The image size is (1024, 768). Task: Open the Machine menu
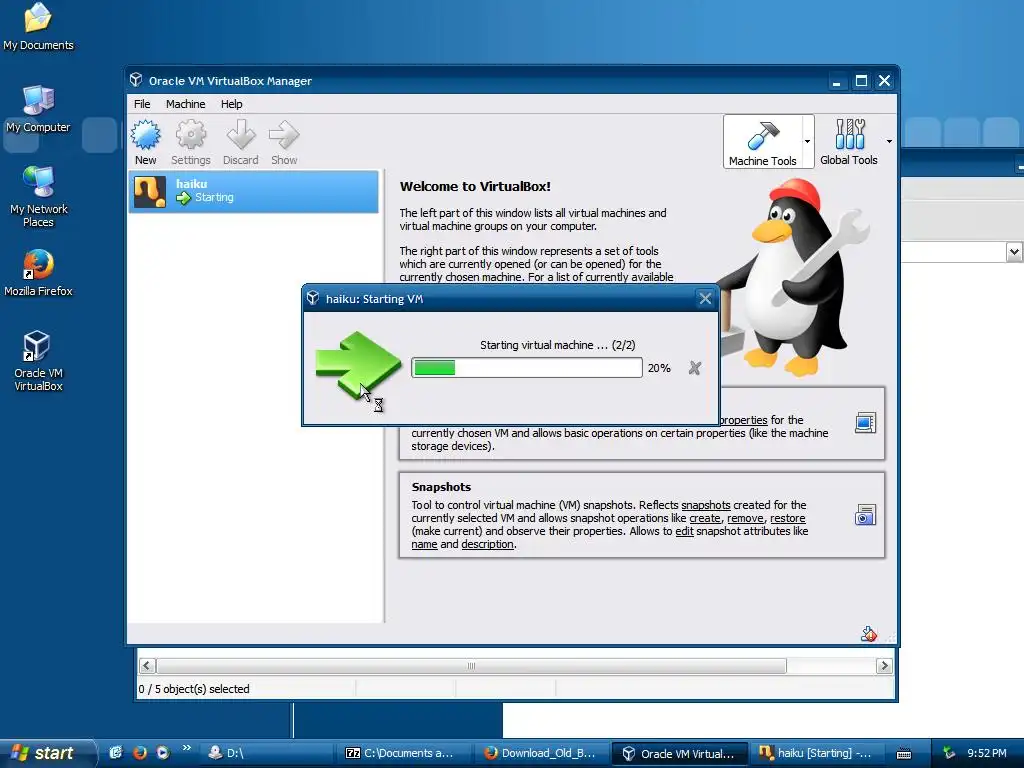(185, 104)
